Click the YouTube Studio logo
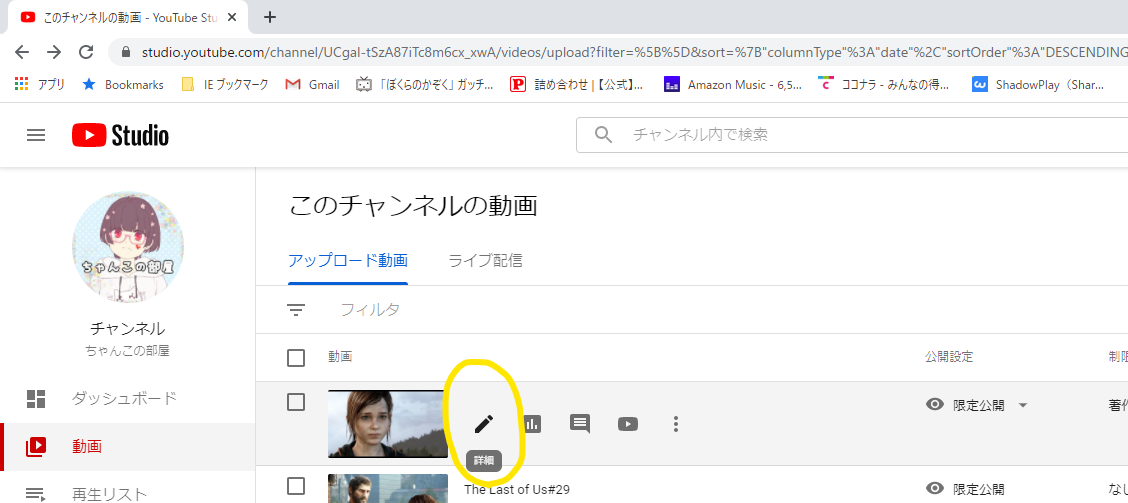The height and width of the screenshot is (503, 1128). [120, 135]
